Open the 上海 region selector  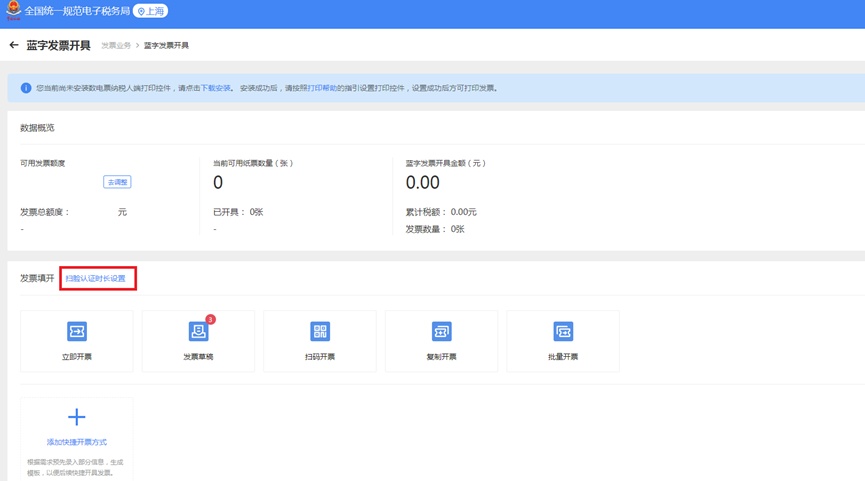click(151, 11)
